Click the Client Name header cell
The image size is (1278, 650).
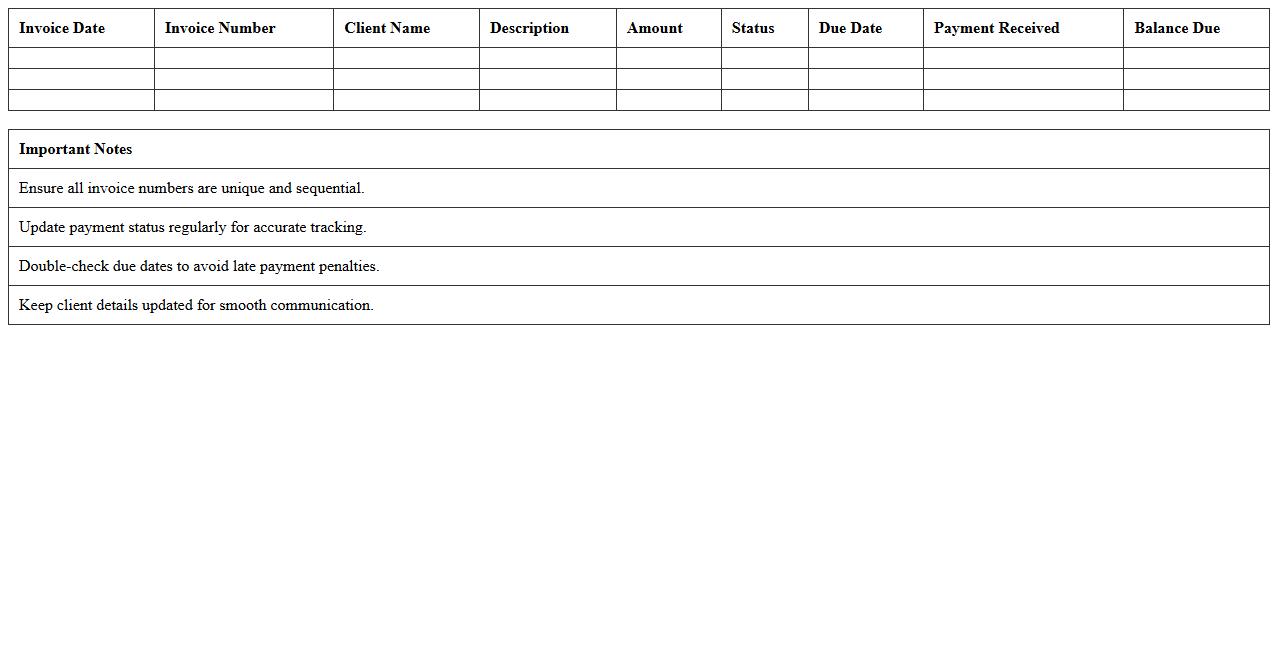[x=387, y=28]
